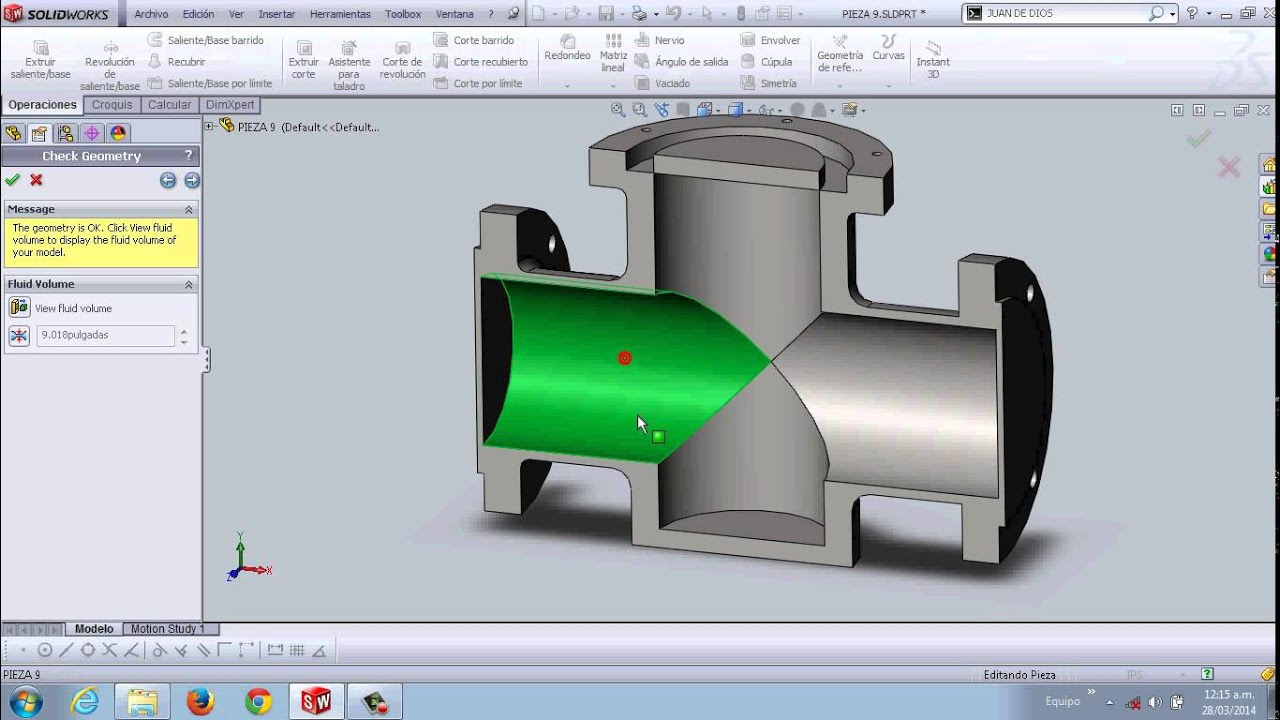Click the Redondeo fillet tool
This screenshot has width=1280, height=720.
567,48
